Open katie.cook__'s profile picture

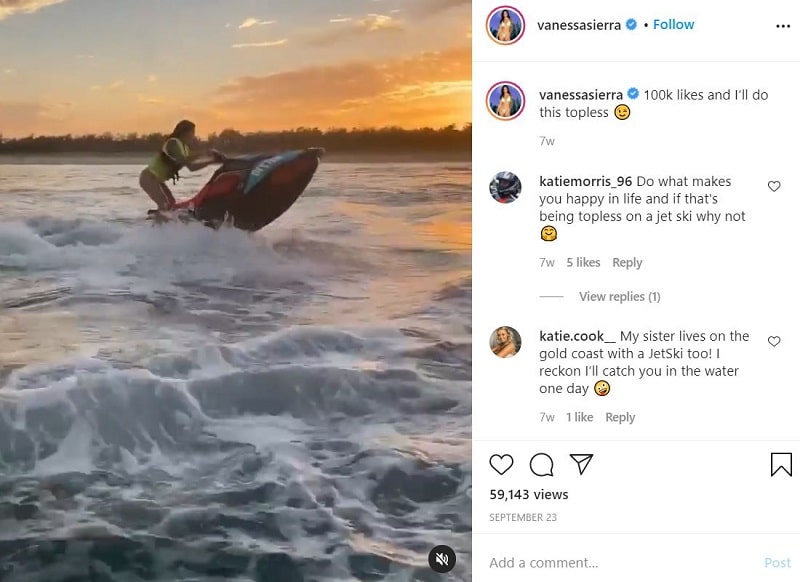coord(505,342)
